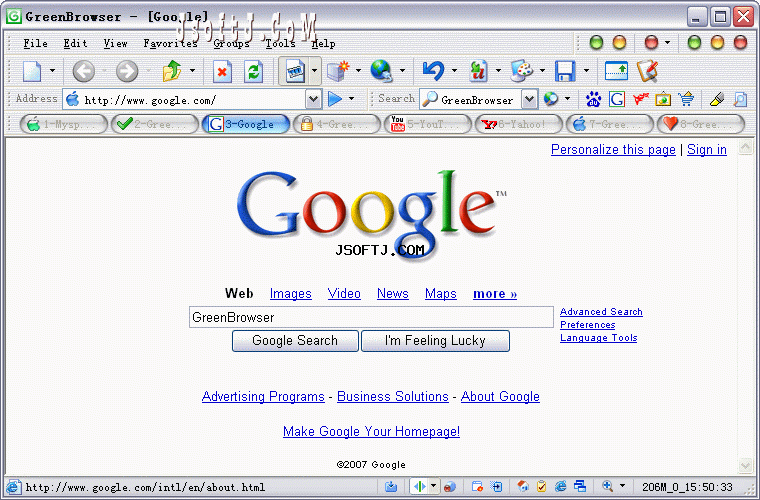Click the shopping cart search icon
Screen dimensions: 760x500
(686, 99)
